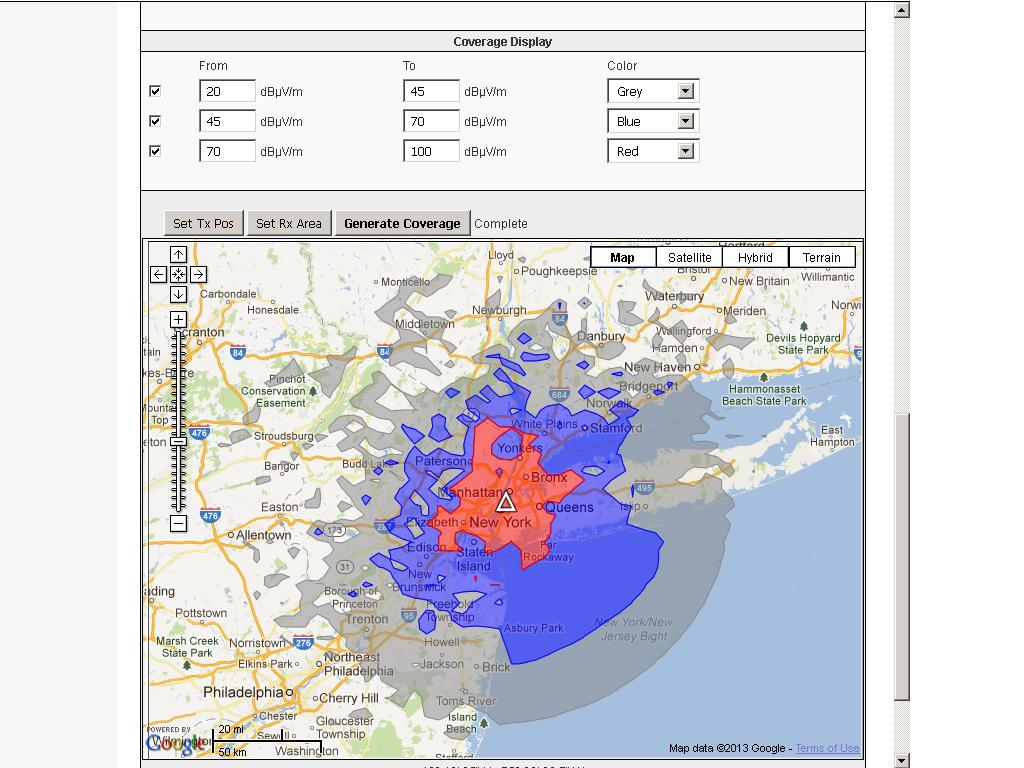
Task: Toggle the 45 to 70 coverage row checkbox
Action: click(x=155, y=121)
